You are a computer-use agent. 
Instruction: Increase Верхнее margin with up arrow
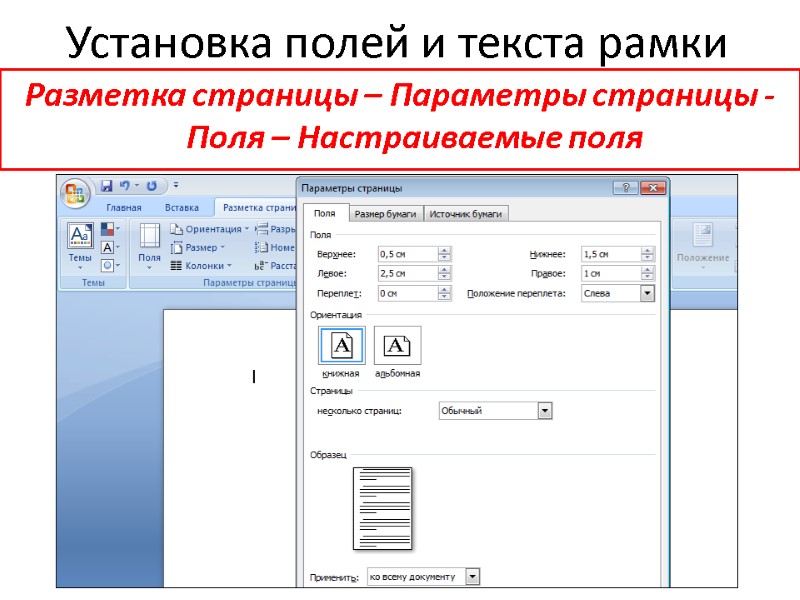point(444,251)
